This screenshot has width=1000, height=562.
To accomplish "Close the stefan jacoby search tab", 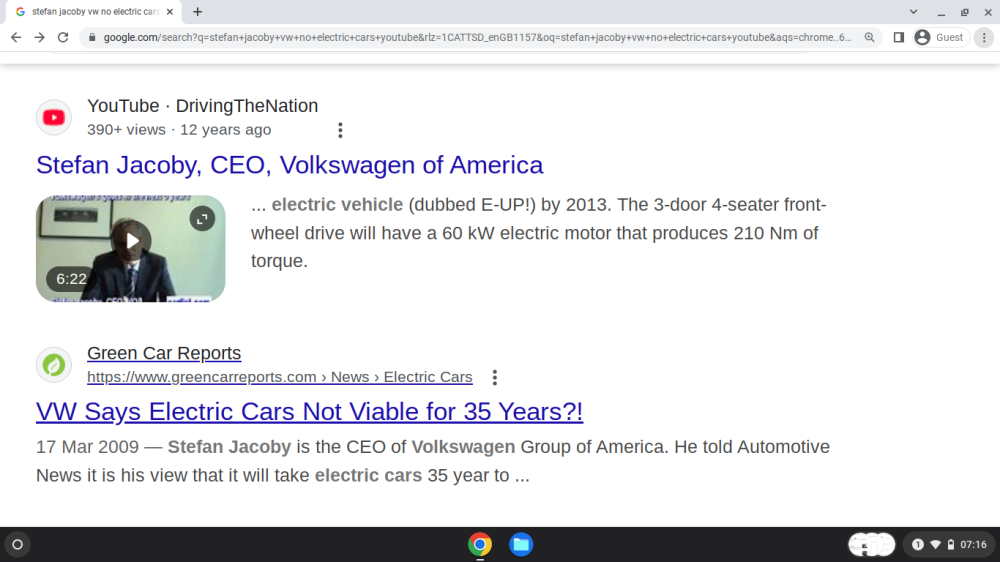I will [x=170, y=11].
